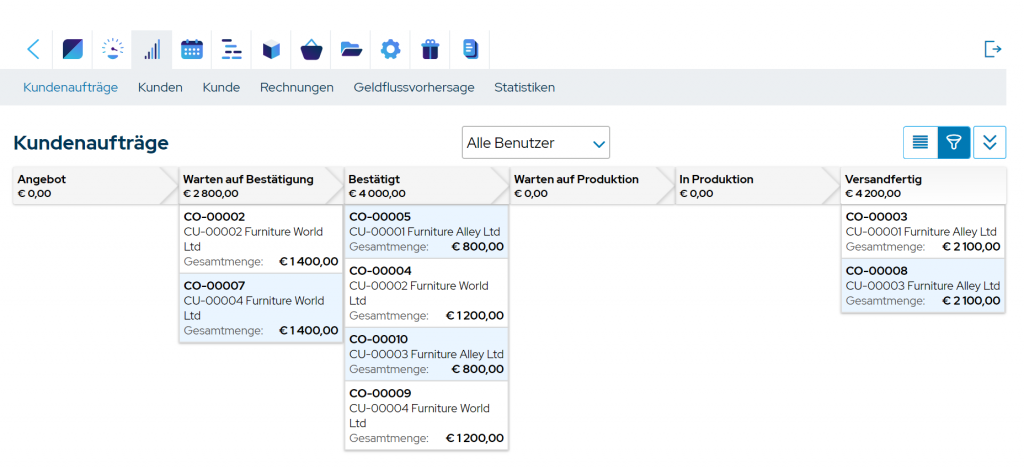Select order card CO-00007

pos(214,286)
